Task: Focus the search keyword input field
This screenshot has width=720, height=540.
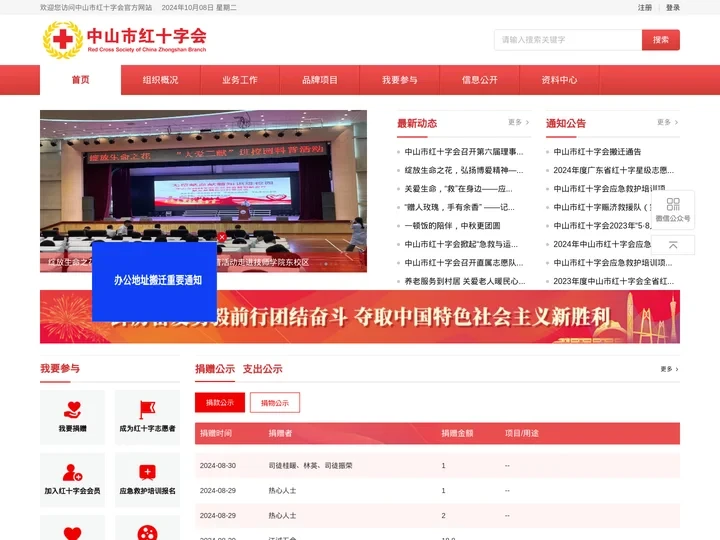Action: [568, 40]
